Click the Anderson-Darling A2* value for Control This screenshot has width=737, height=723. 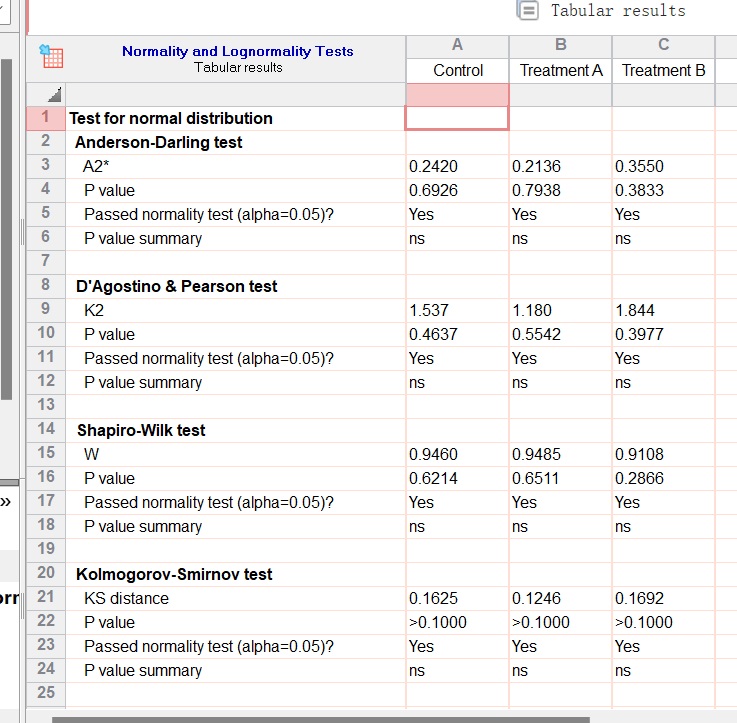pyautogui.click(x=433, y=166)
